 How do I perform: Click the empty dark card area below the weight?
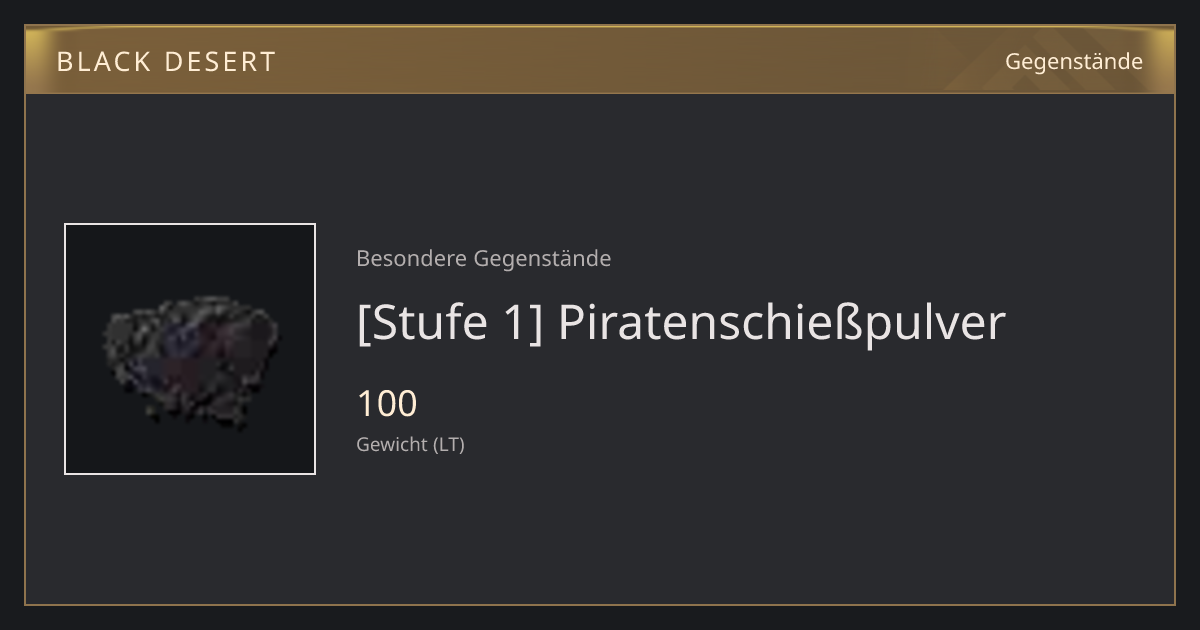tap(700, 530)
